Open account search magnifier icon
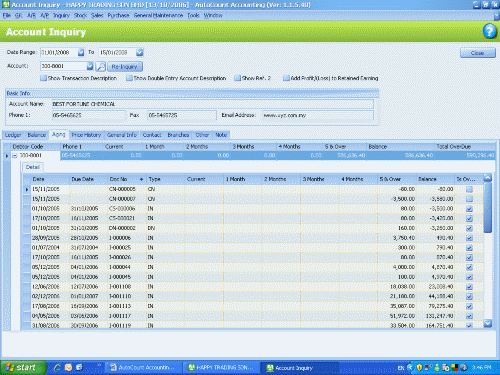 pyautogui.click(x=101, y=66)
